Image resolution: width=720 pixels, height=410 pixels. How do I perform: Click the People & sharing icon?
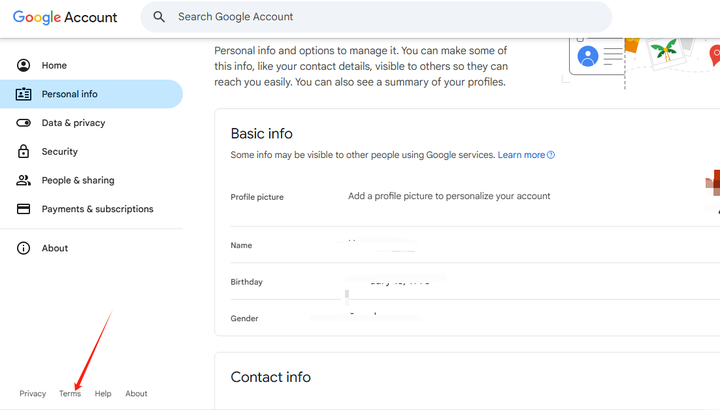pos(23,180)
